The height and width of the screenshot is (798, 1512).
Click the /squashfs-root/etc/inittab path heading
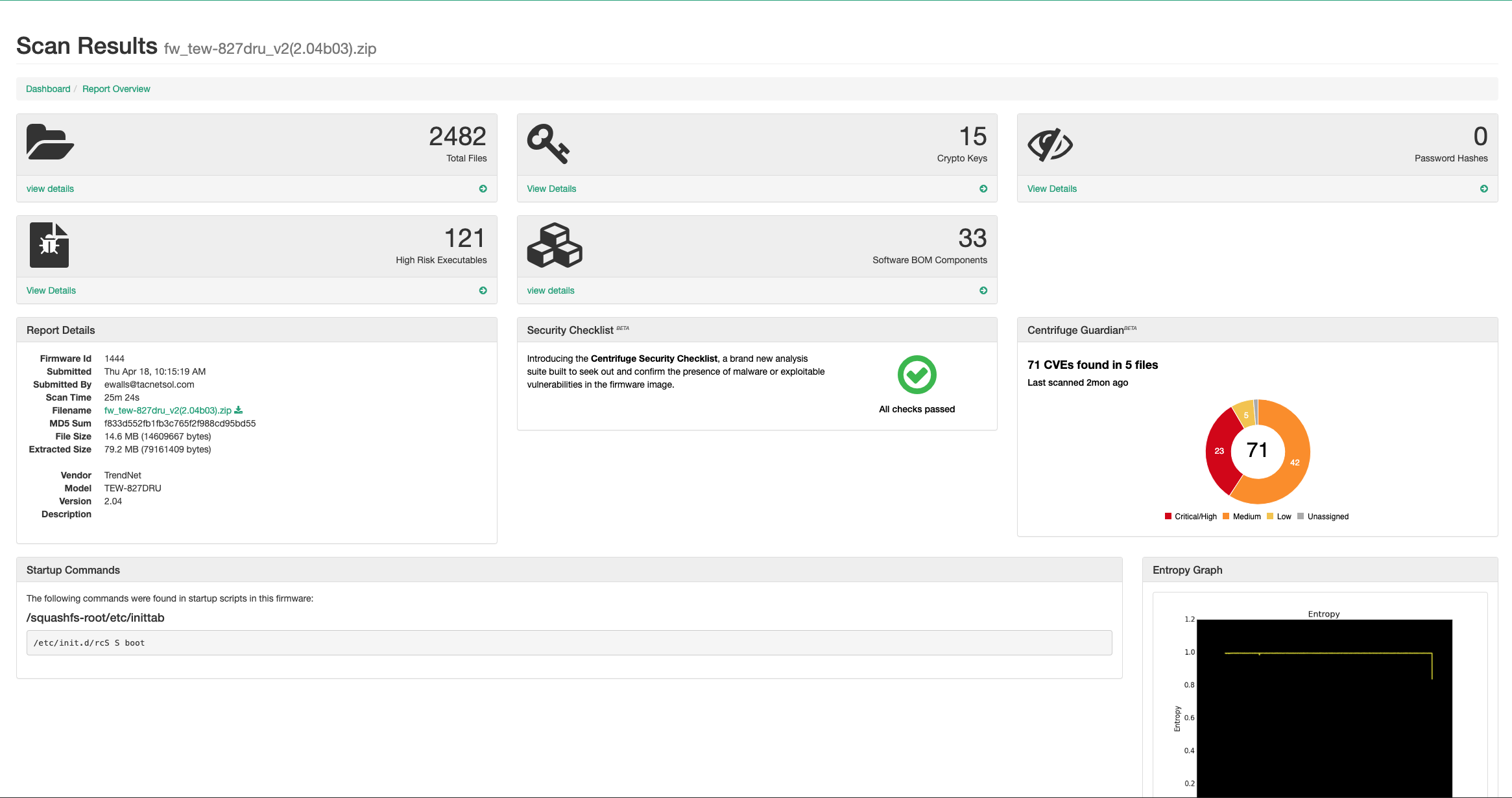[x=95, y=618]
